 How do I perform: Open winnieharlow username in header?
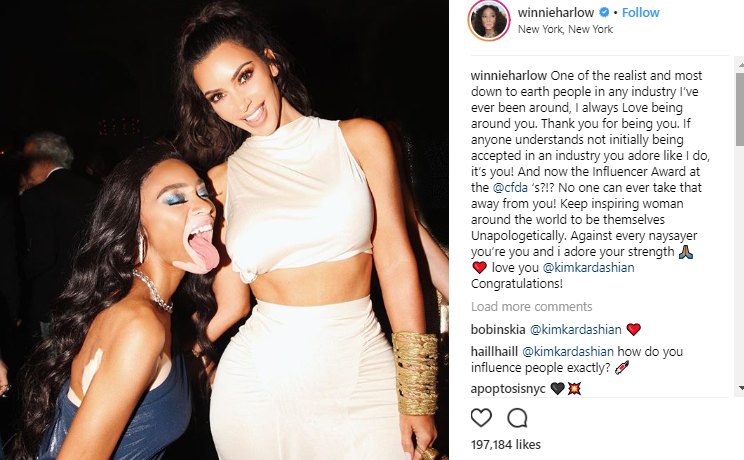pos(556,12)
